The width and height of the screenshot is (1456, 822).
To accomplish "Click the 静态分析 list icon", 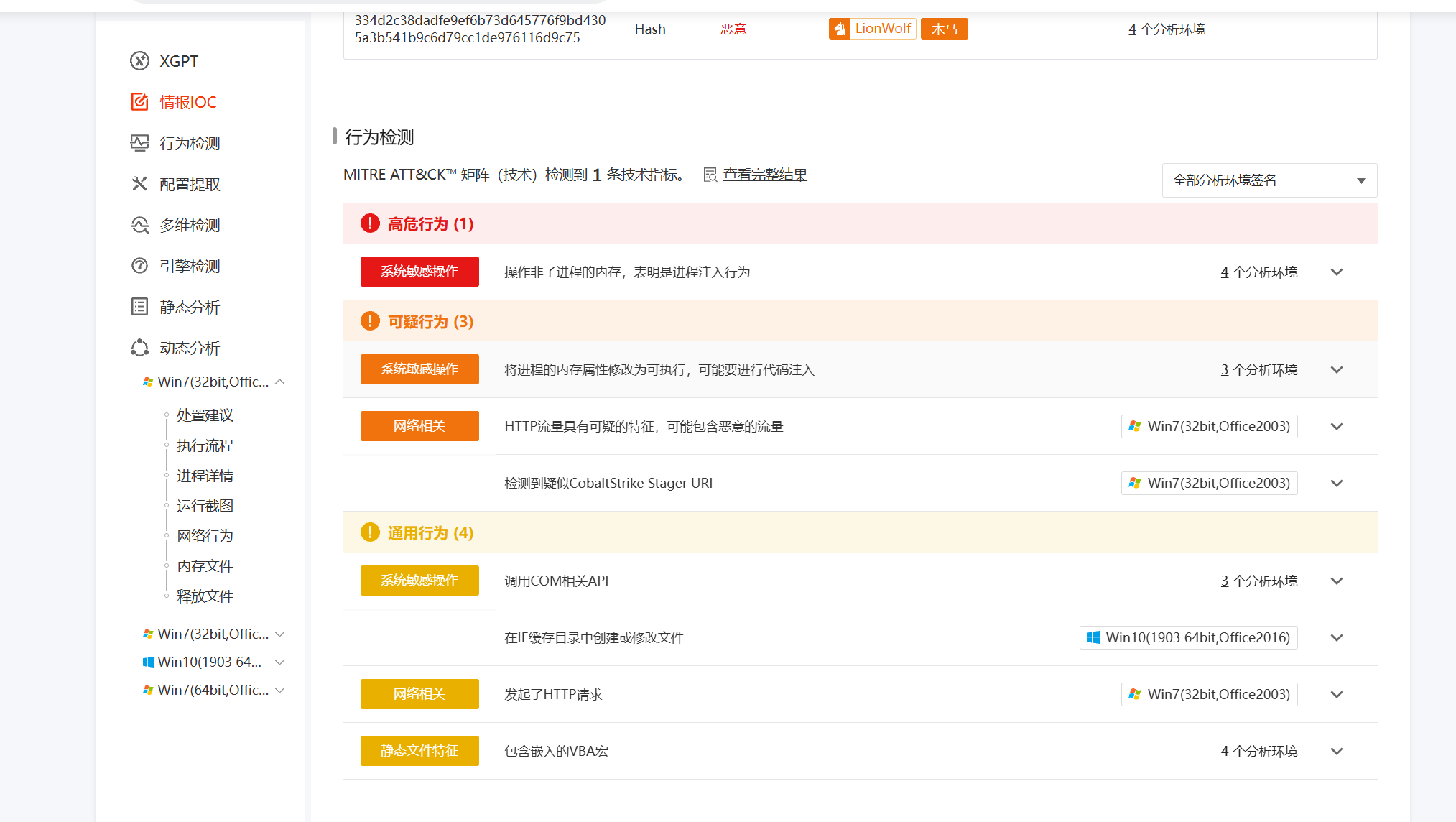I will 139,307.
